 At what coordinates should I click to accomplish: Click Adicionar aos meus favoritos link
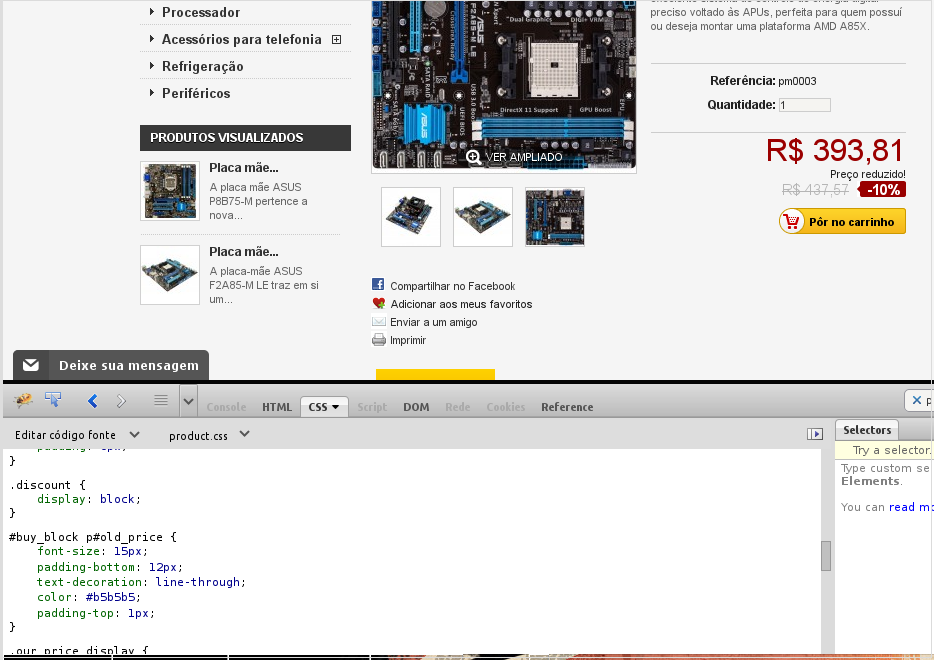[462, 304]
